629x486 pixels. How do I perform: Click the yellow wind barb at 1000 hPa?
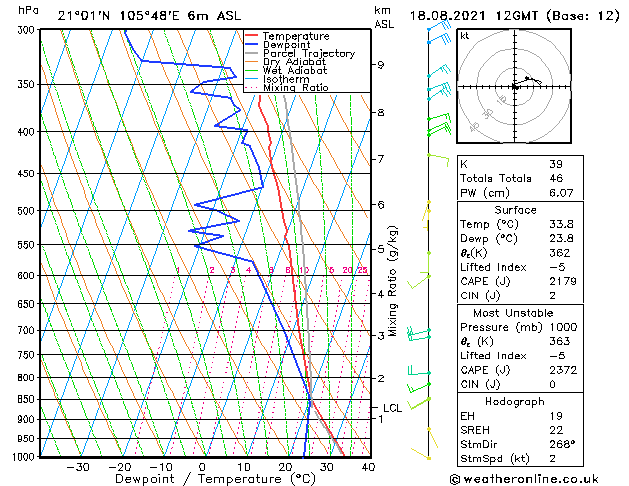421,454
